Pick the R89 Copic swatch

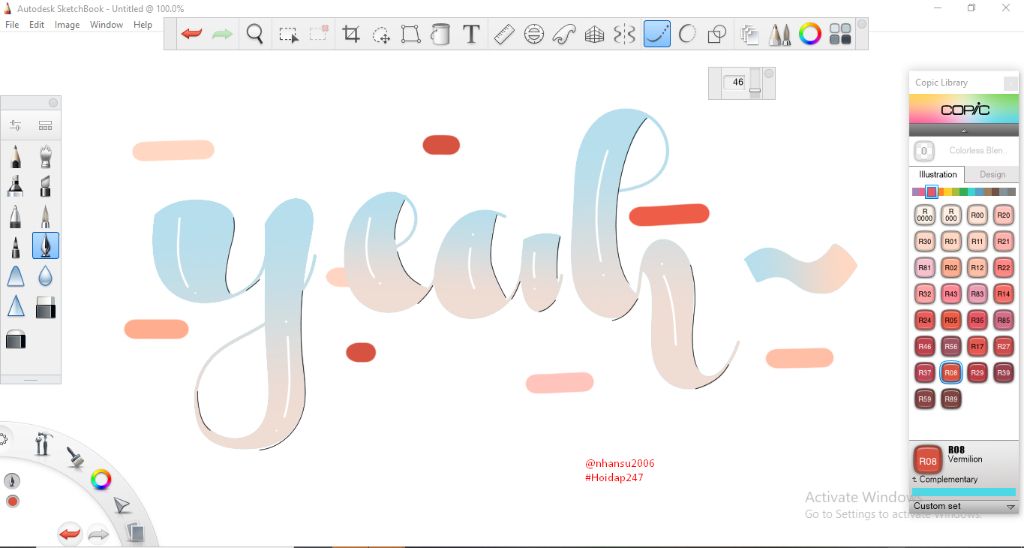click(951, 398)
